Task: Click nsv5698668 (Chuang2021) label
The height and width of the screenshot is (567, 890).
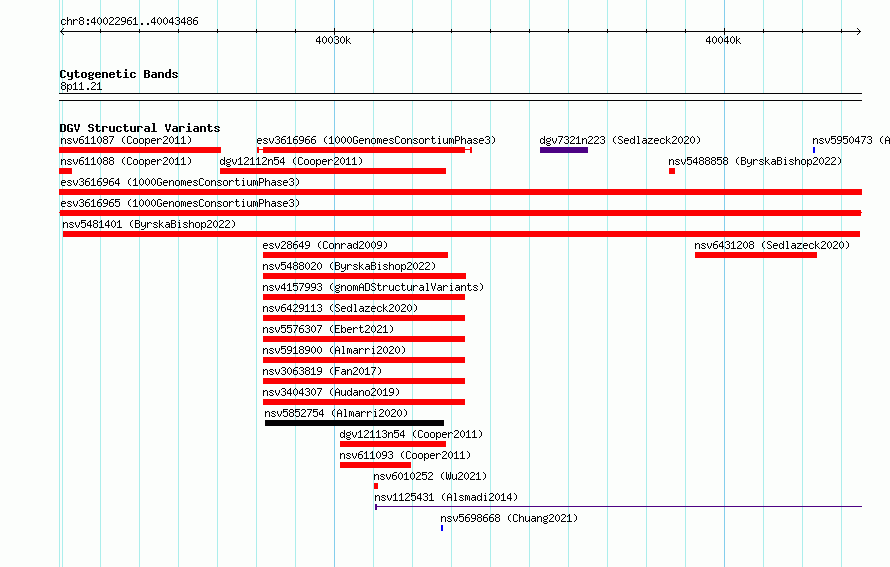Action: point(509,518)
